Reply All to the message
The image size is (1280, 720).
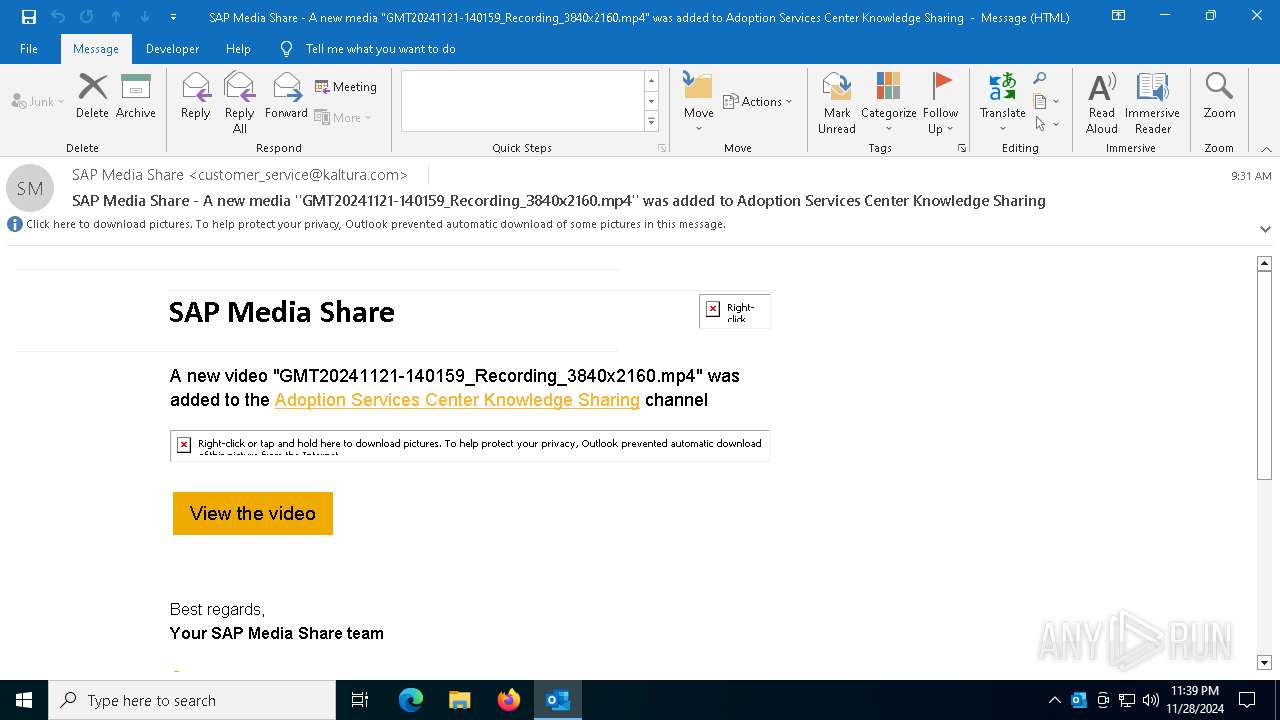239,102
